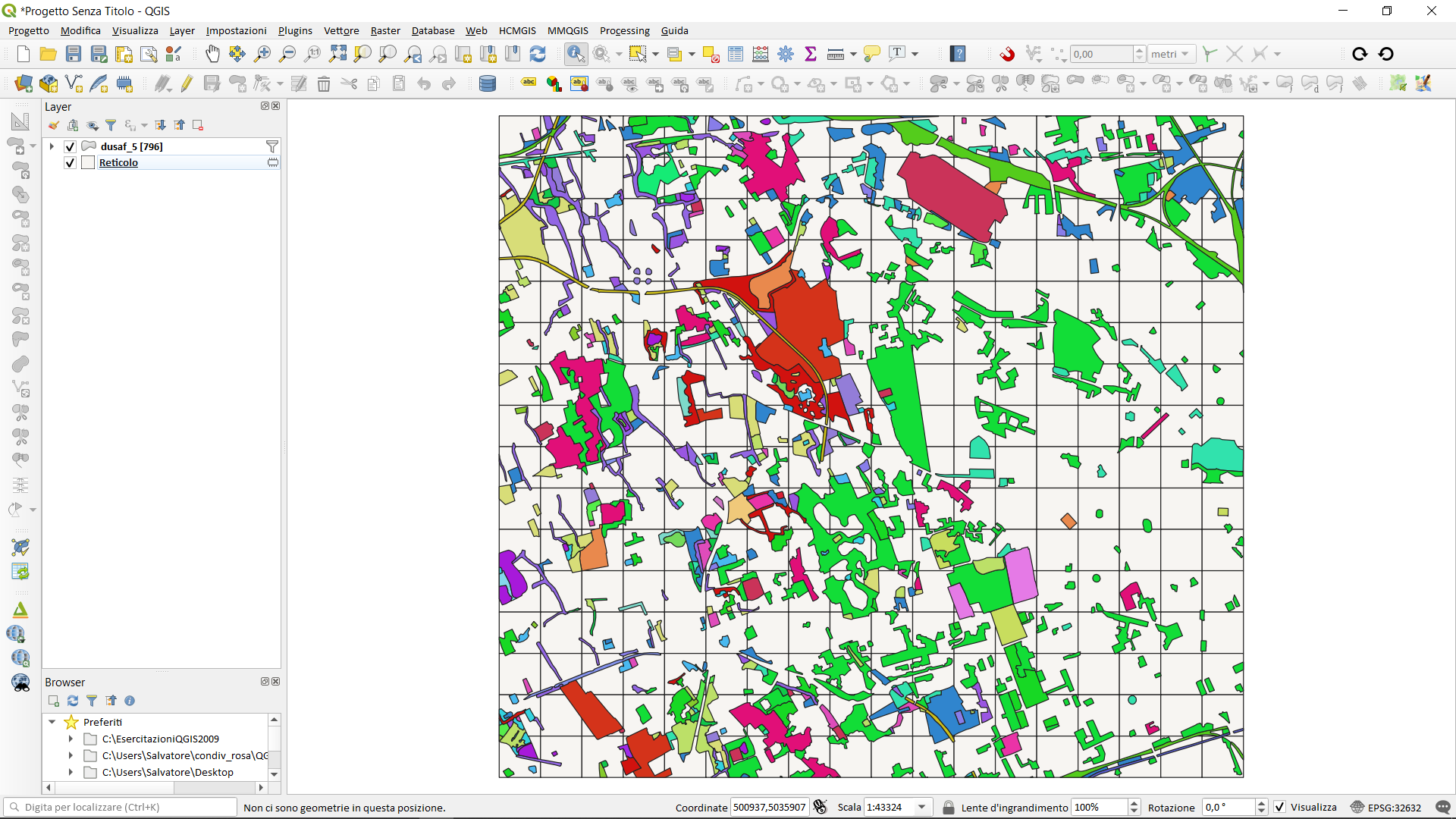The width and height of the screenshot is (1456, 819).
Task: Open the Vettore menu
Action: [341, 30]
